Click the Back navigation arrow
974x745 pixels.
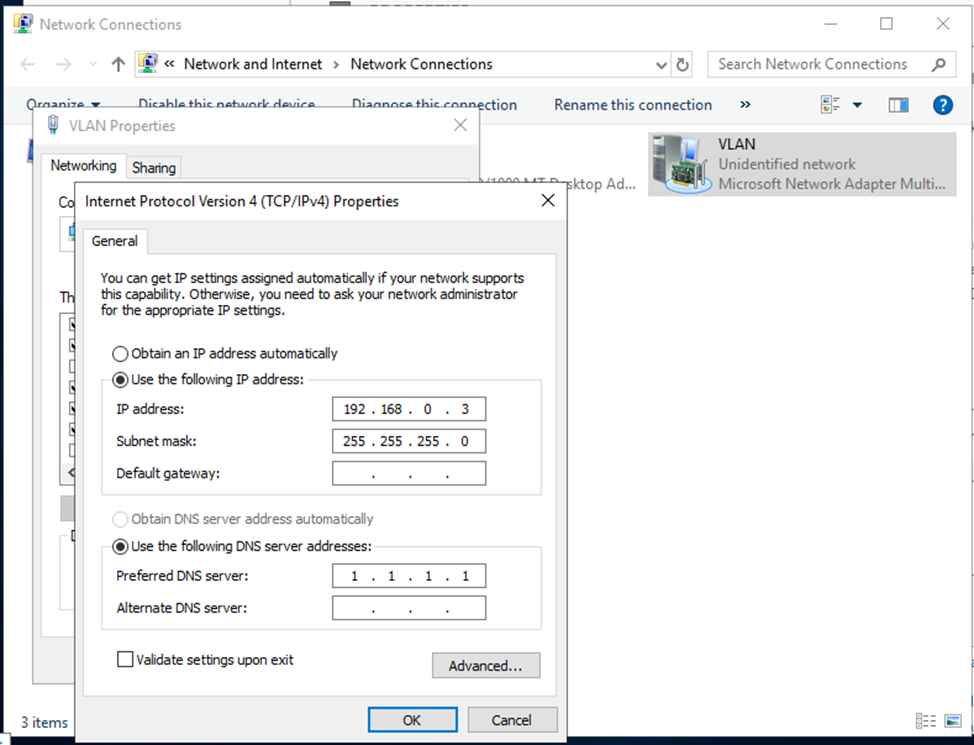click(27, 63)
